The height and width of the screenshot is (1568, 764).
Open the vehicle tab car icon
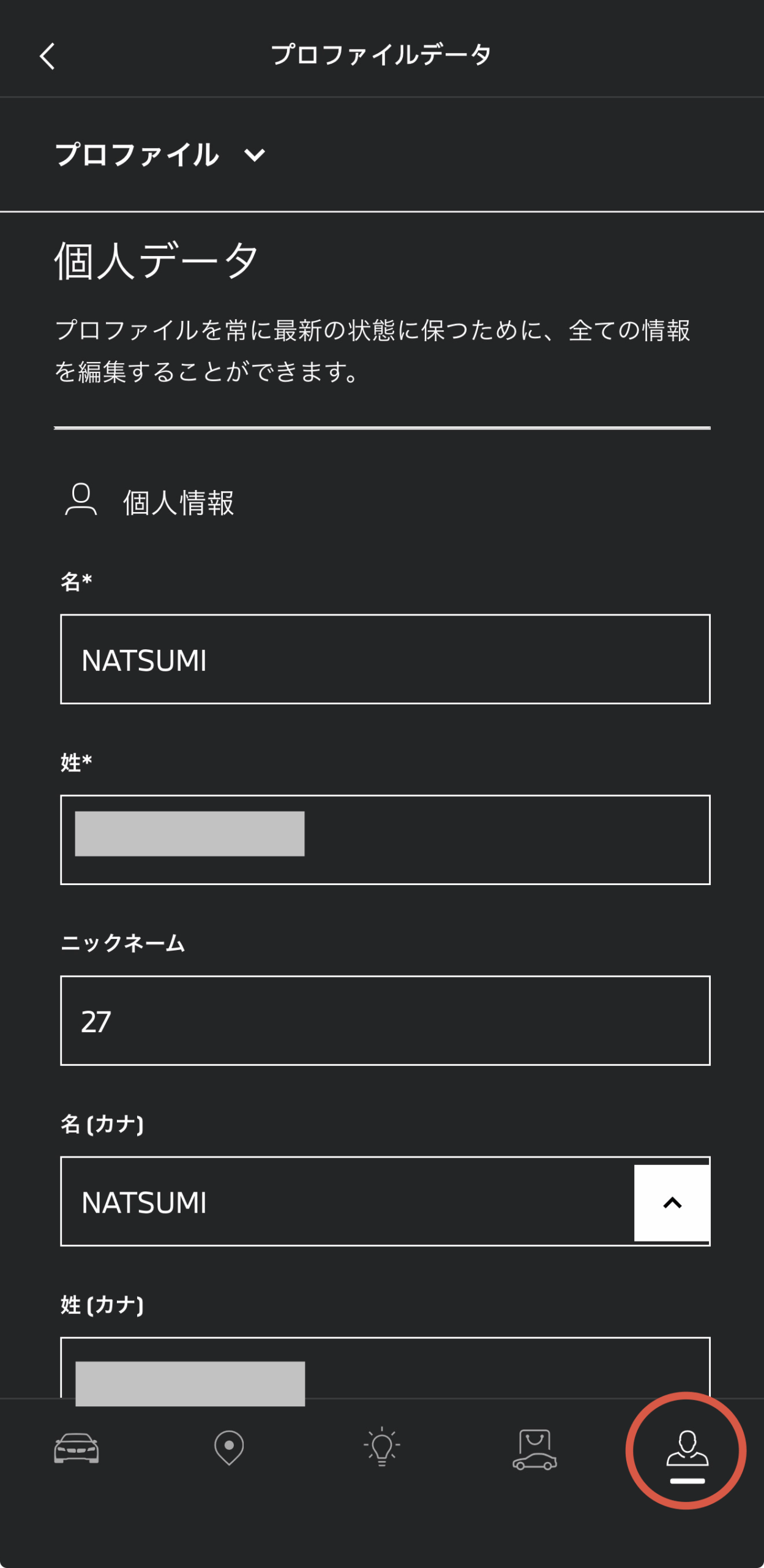click(x=77, y=1449)
